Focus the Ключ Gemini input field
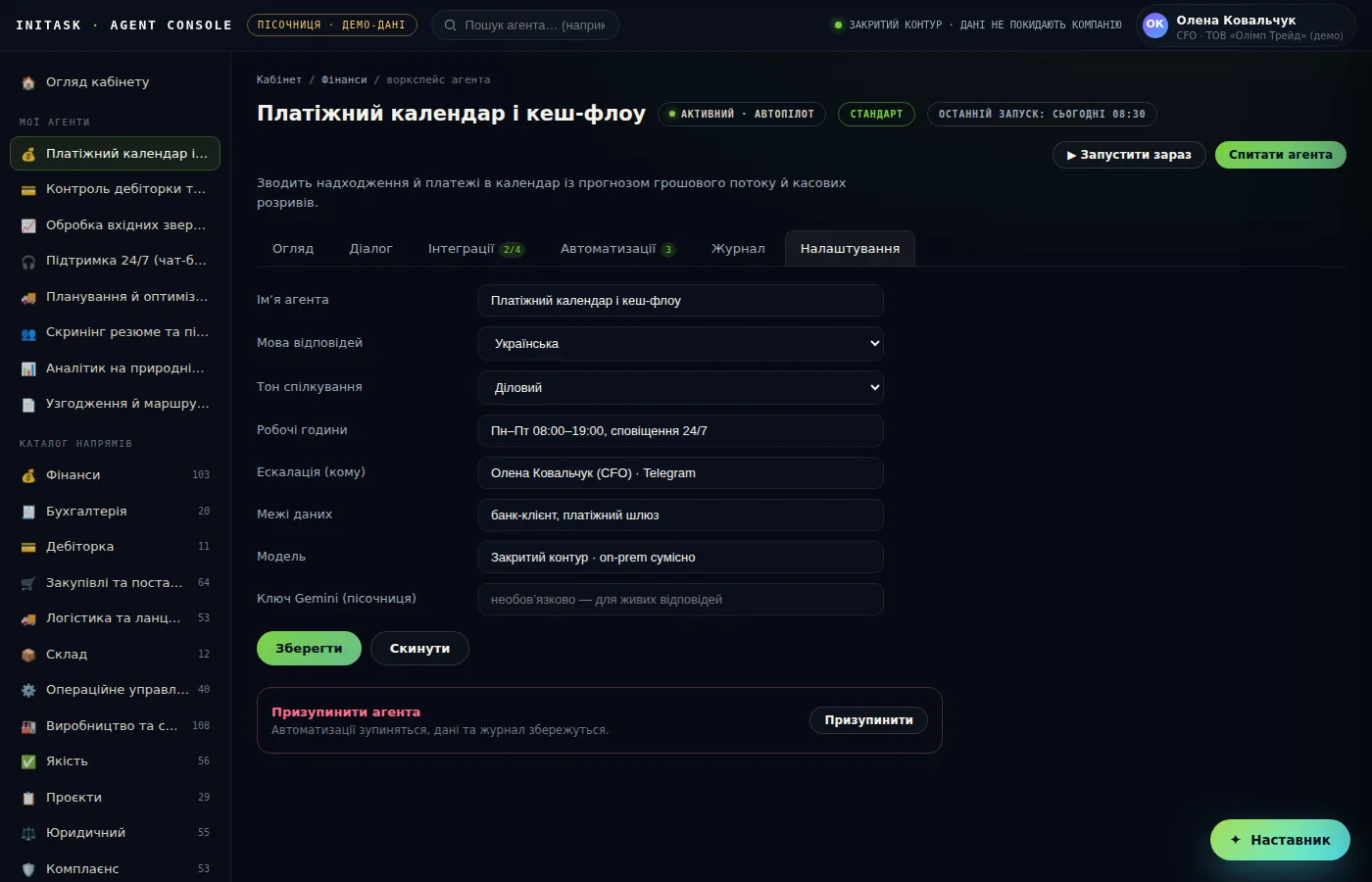This screenshot has width=1372, height=882. click(680, 600)
